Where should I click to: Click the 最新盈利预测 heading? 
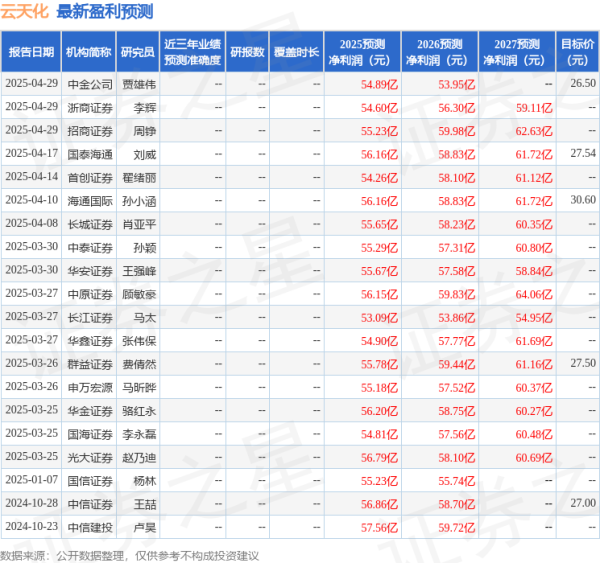104,13
